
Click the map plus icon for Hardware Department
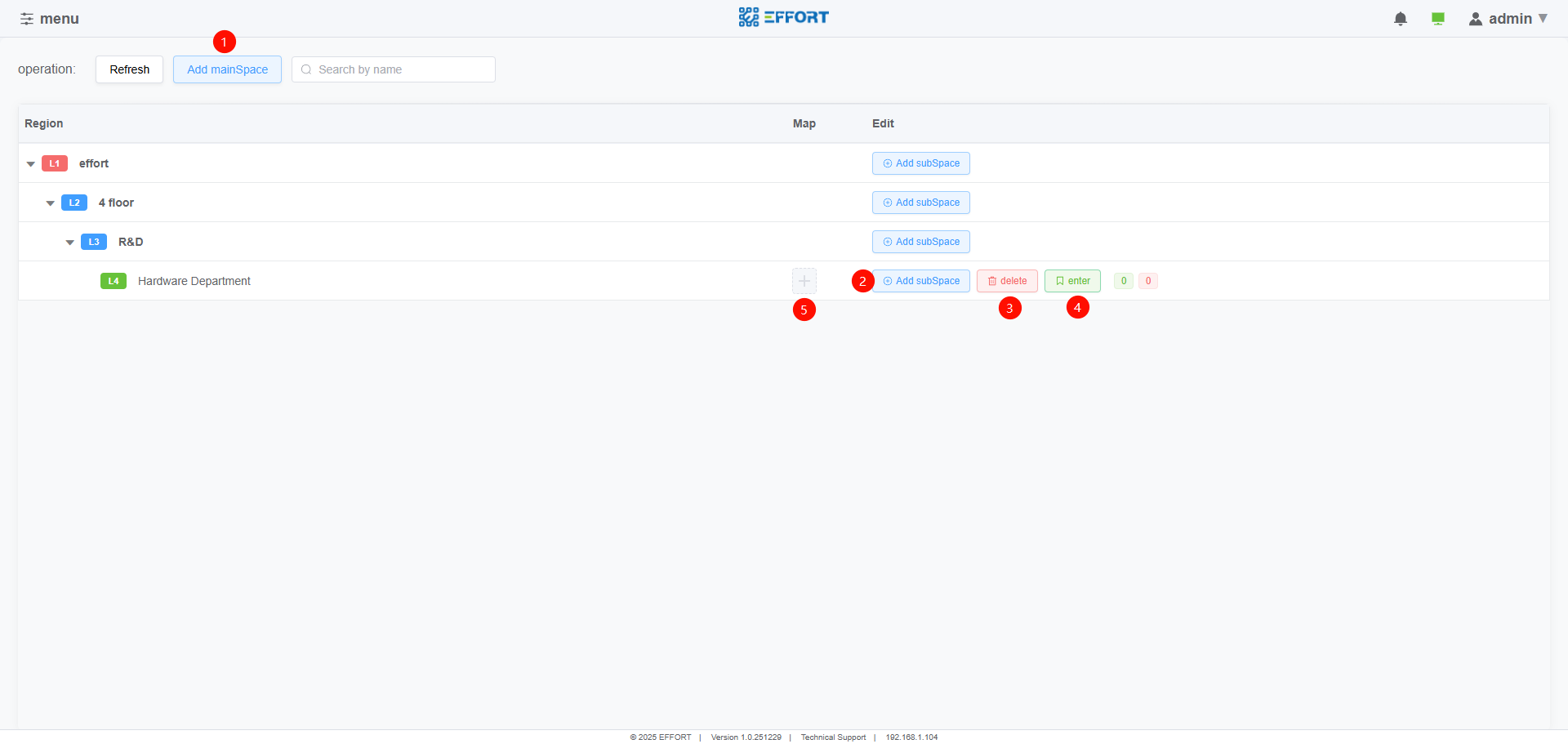tap(804, 281)
